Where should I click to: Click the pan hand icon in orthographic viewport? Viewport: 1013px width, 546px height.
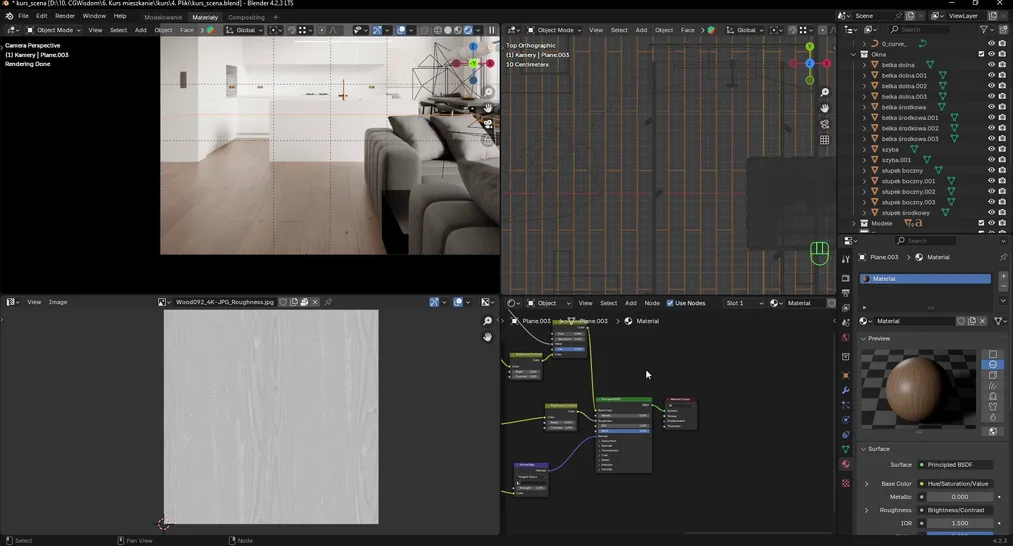[824, 108]
